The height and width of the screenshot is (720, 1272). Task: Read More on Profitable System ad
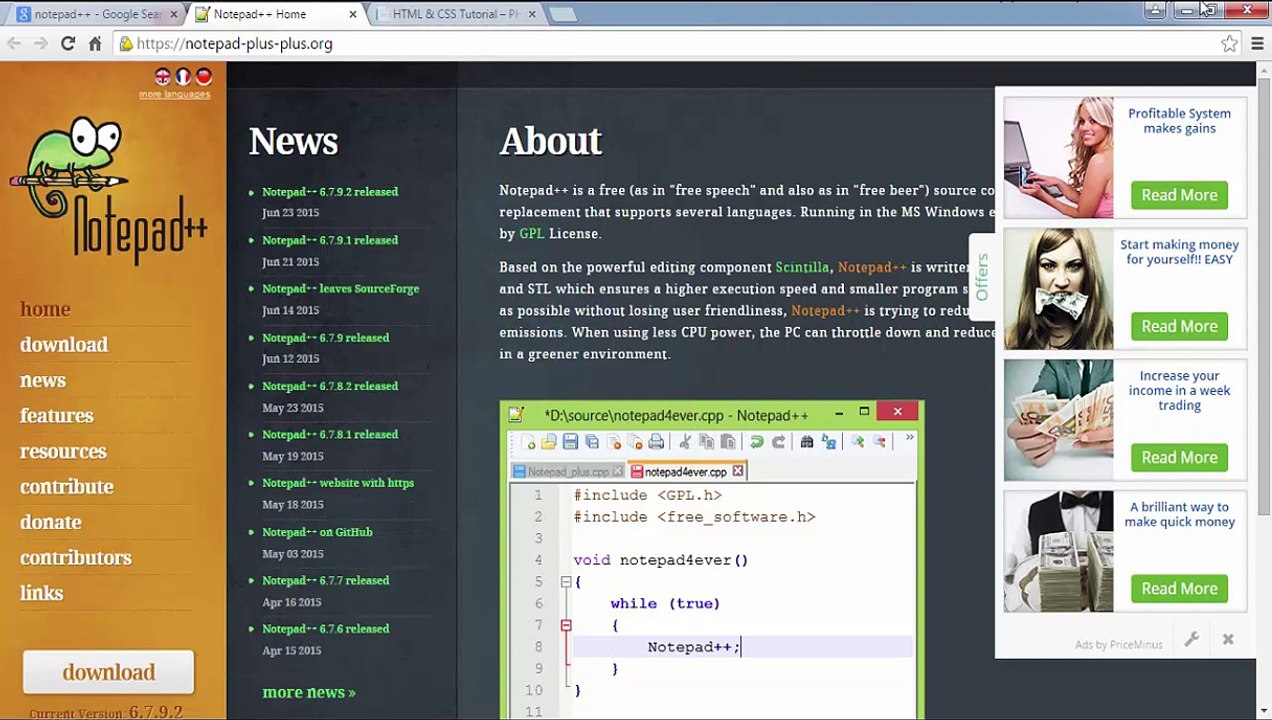1179,195
